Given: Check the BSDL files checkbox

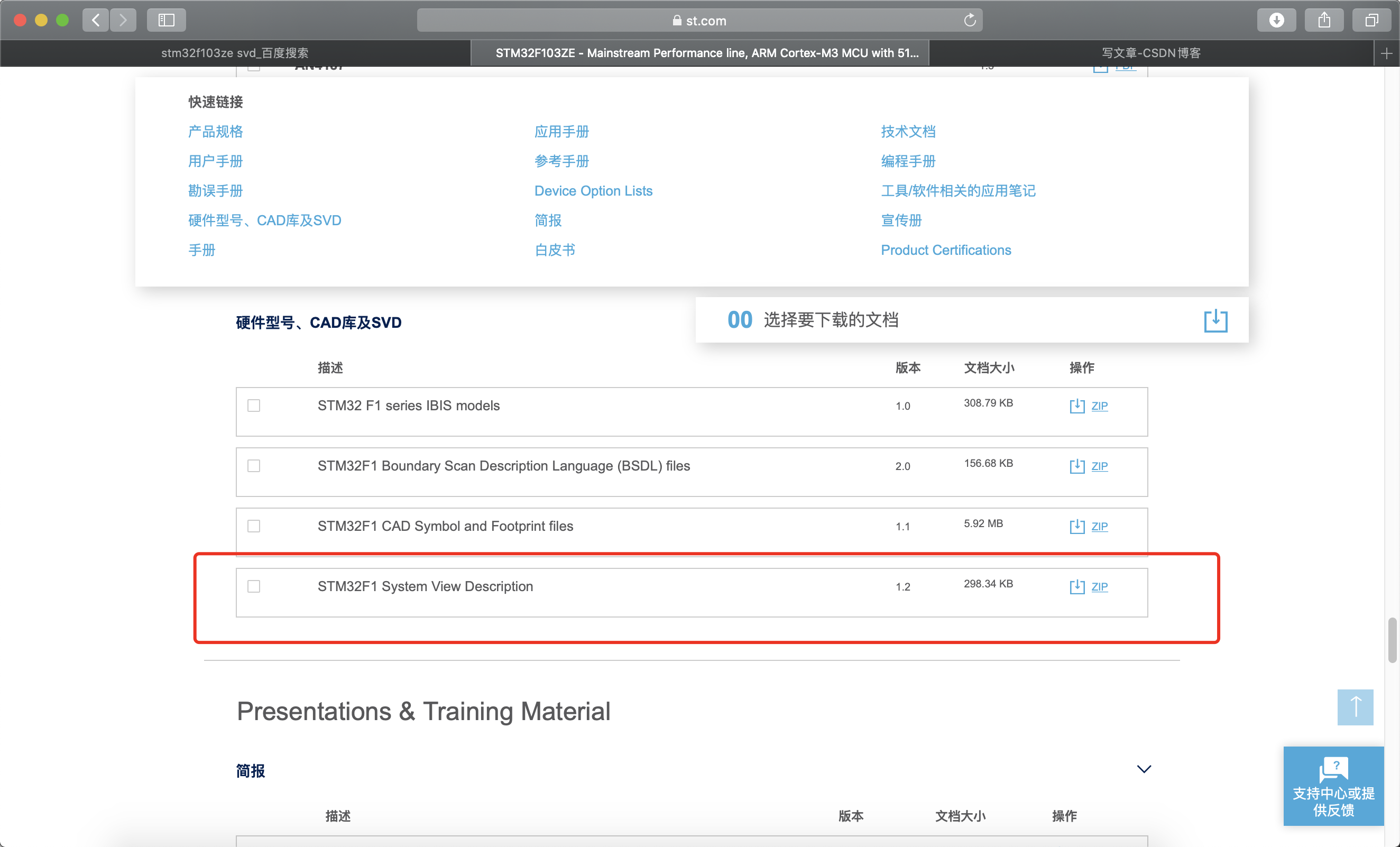Looking at the screenshot, I should point(254,466).
